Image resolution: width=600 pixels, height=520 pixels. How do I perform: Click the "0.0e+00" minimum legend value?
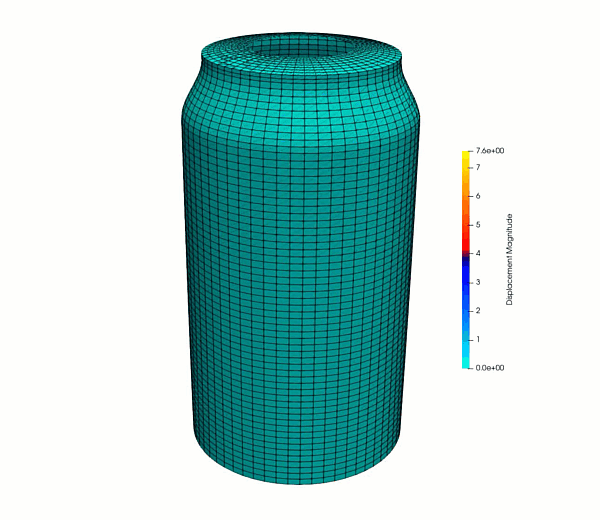[x=489, y=368]
